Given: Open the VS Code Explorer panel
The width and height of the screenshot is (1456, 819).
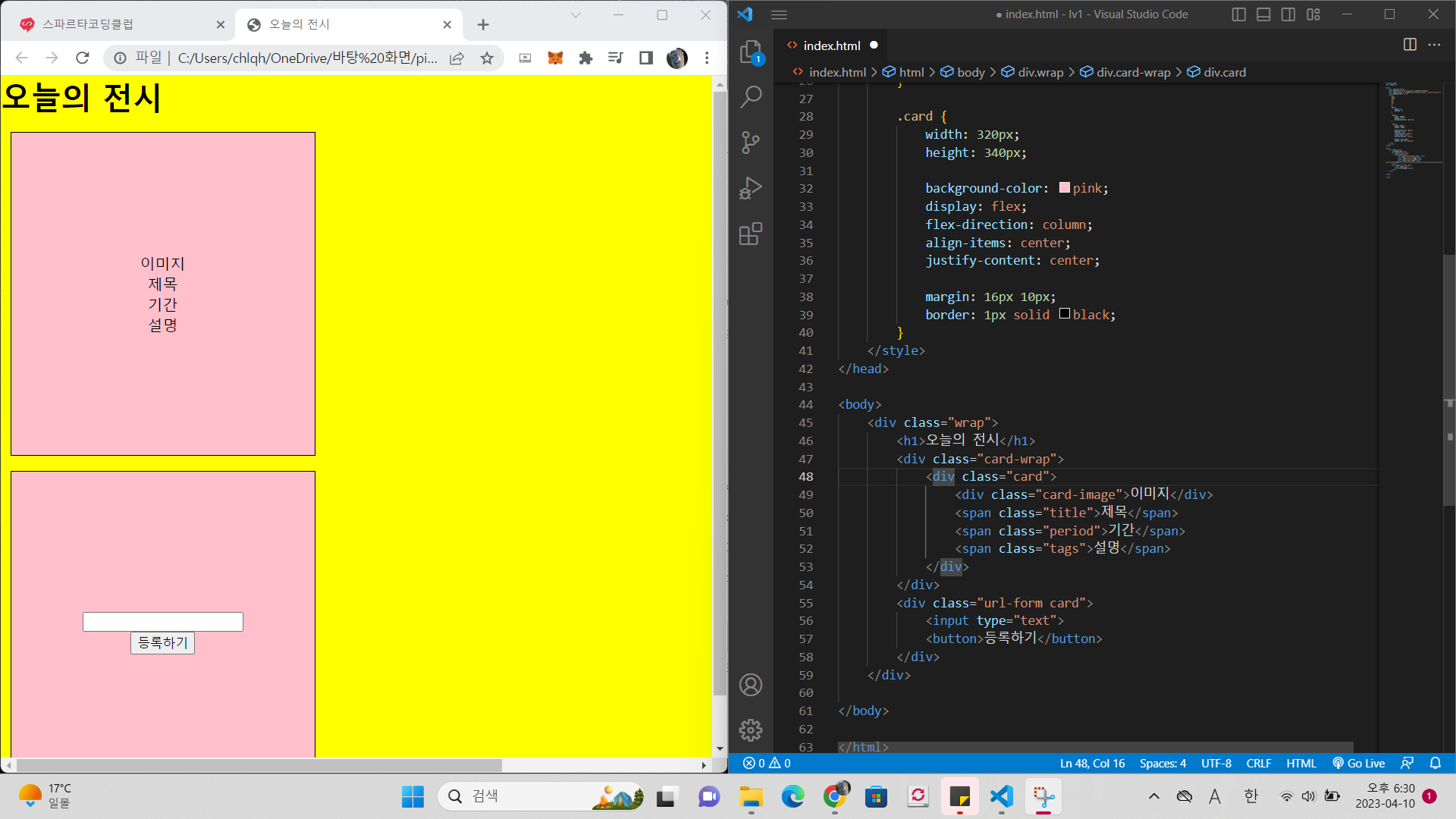Looking at the screenshot, I should coord(751,52).
